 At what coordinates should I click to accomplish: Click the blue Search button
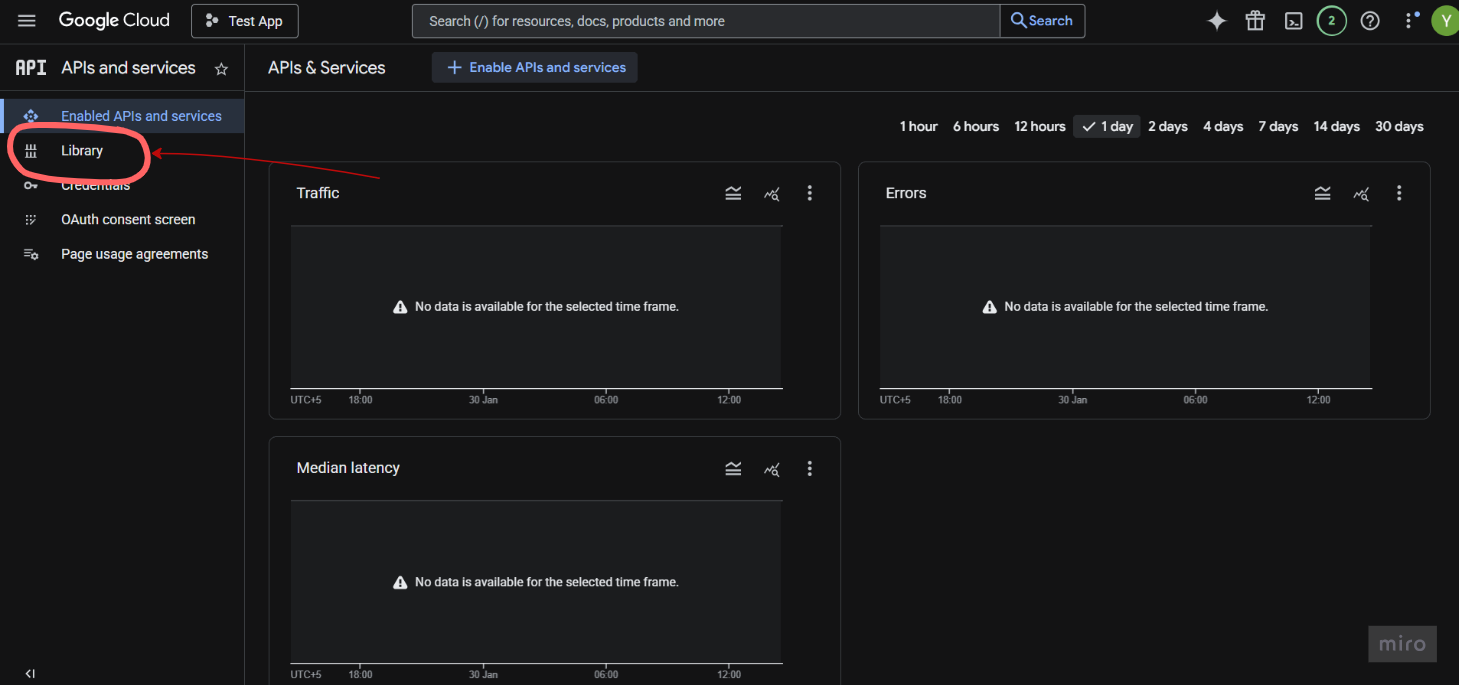[x=1042, y=21]
